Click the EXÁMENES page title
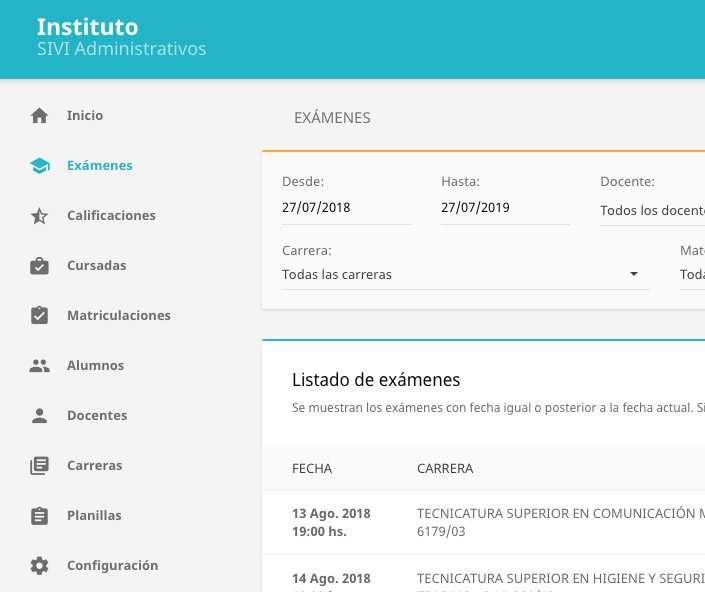 click(332, 118)
